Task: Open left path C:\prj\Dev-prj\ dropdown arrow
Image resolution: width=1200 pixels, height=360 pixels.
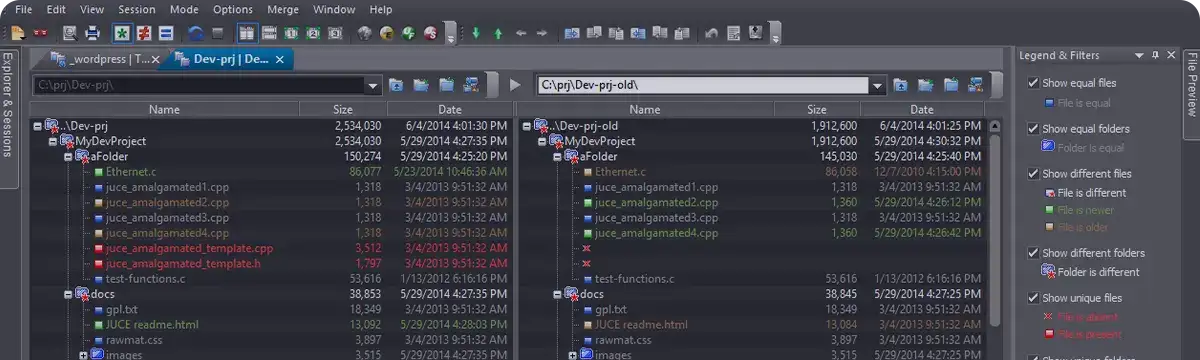Action: pos(373,85)
